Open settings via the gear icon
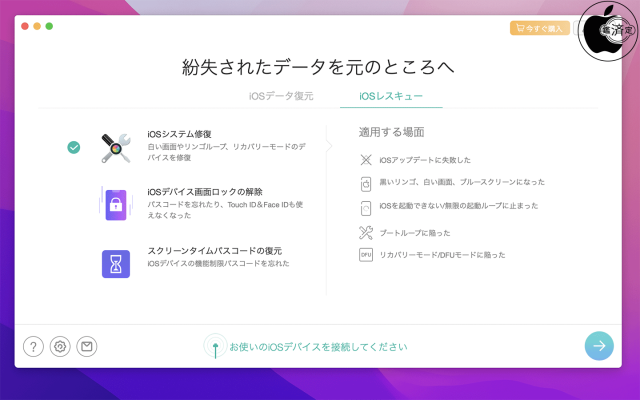This screenshot has height=400, width=640. pos(60,347)
